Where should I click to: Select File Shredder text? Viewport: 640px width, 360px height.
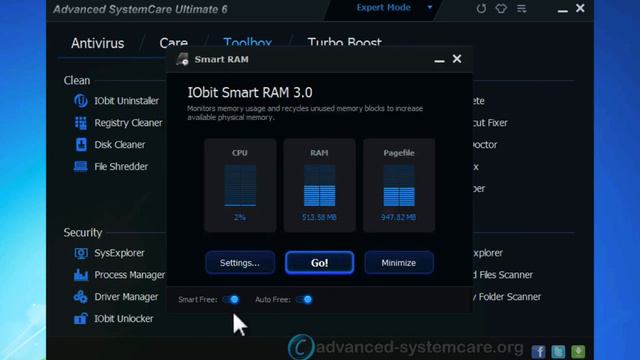121,167
